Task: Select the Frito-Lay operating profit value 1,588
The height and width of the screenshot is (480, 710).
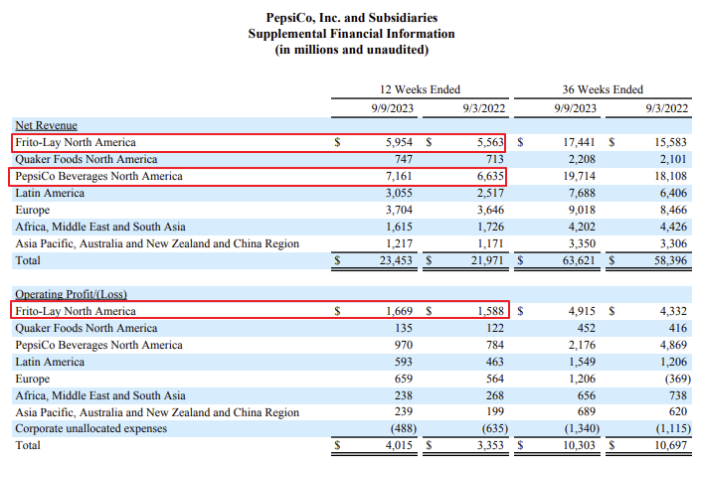Action: coord(490,311)
